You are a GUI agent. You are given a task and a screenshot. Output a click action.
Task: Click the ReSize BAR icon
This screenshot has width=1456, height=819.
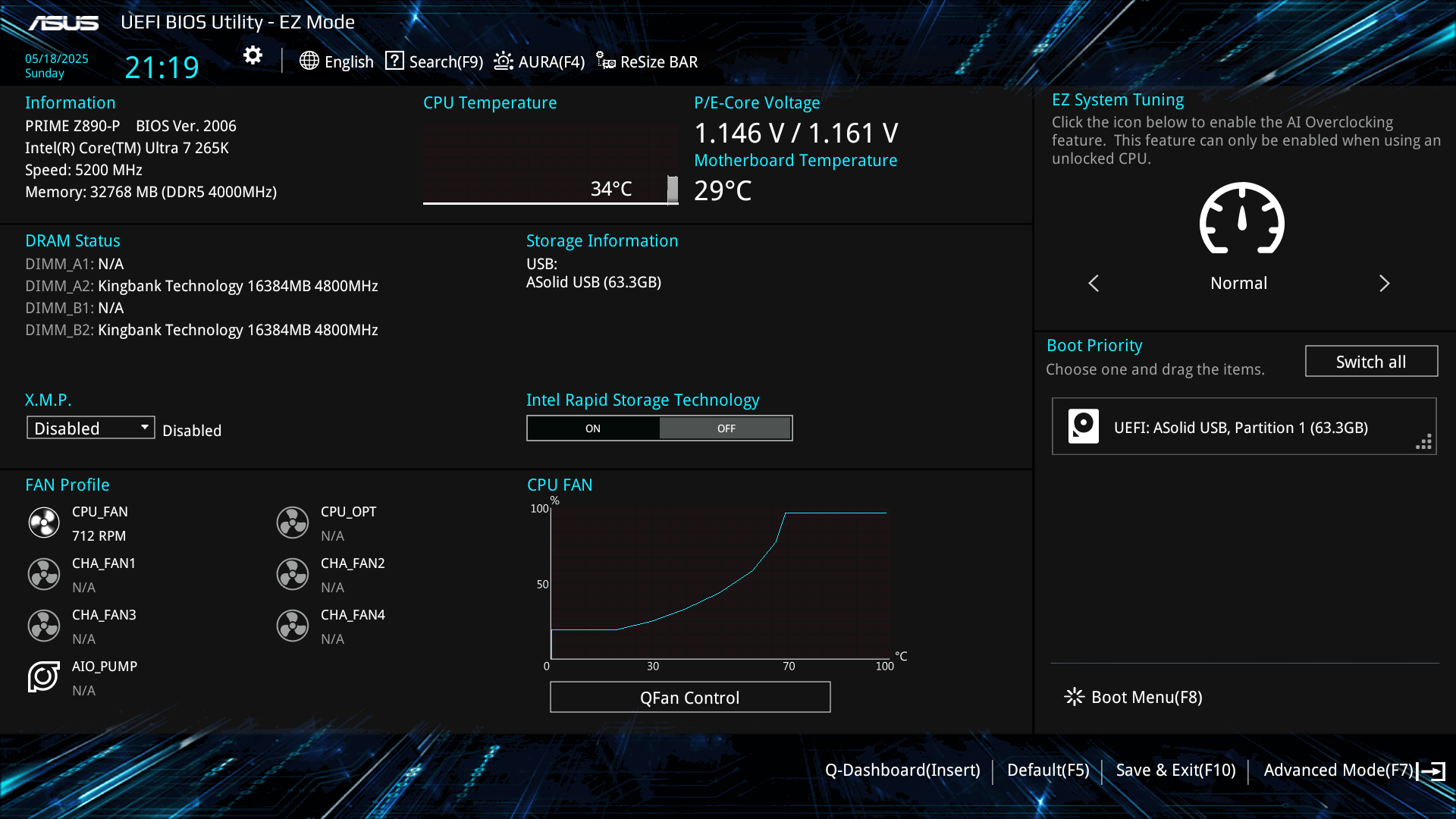605,61
